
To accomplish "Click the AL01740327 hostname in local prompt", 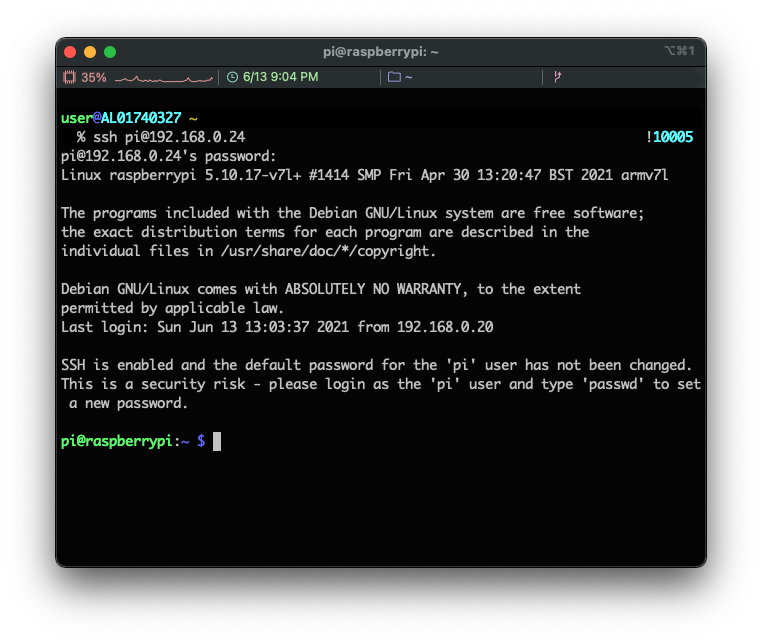I will (140, 118).
